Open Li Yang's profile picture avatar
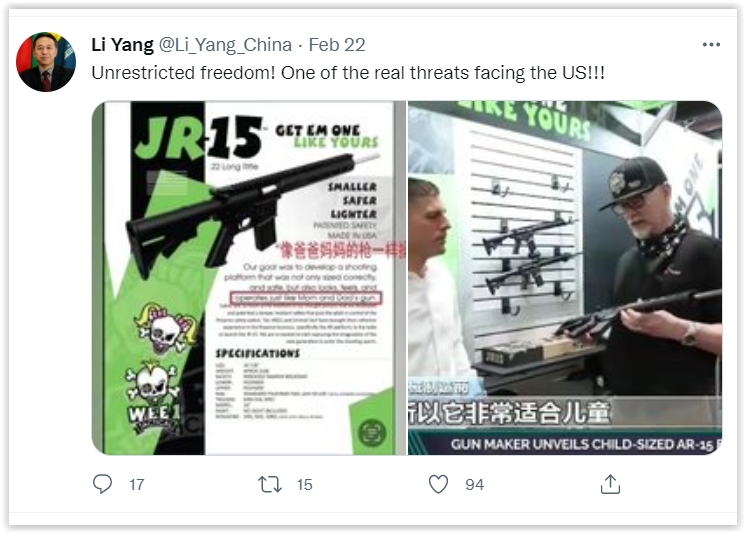 [46, 62]
